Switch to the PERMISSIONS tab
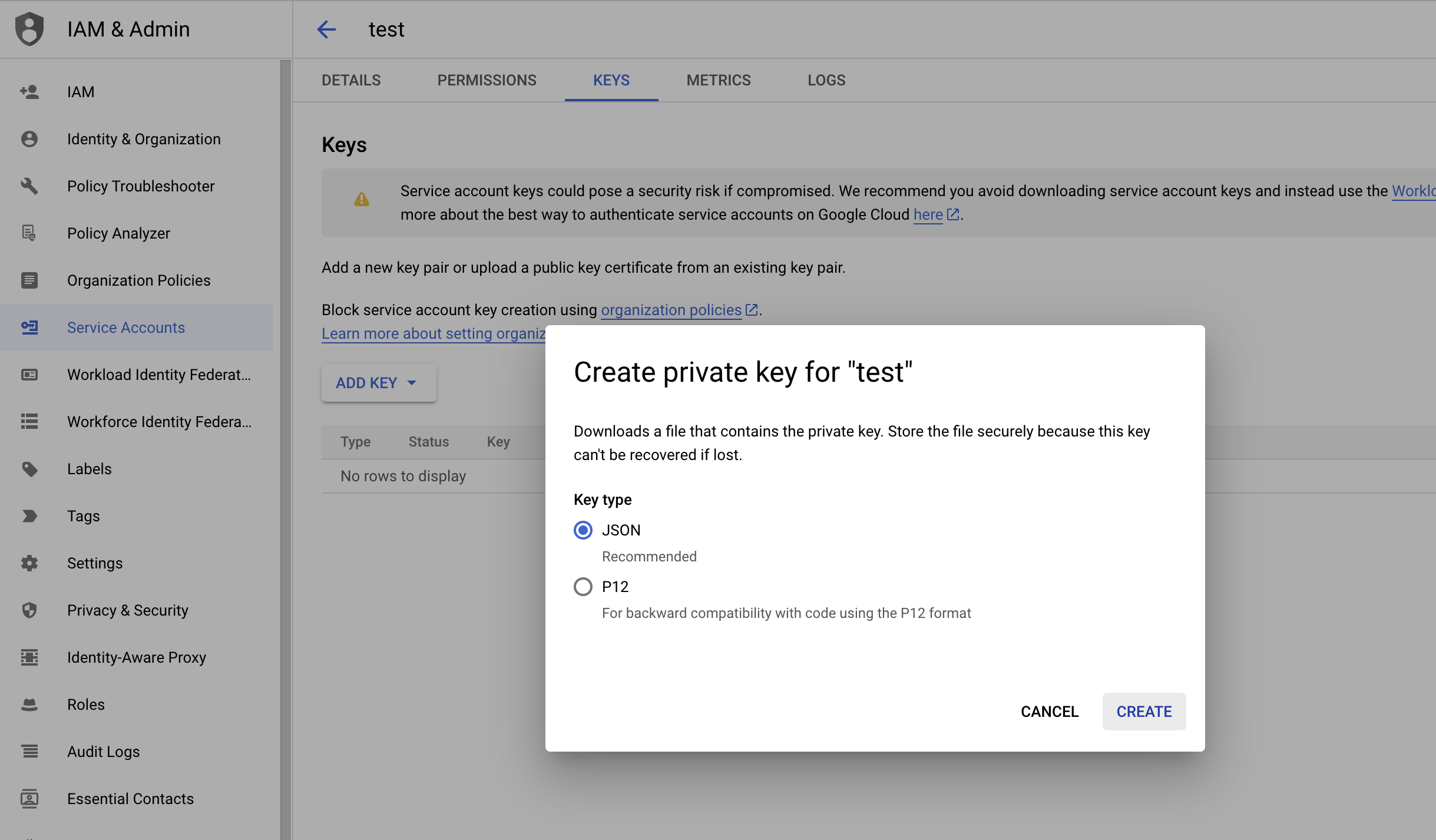Image resolution: width=1436 pixels, height=840 pixels. click(x=487, y=80)
